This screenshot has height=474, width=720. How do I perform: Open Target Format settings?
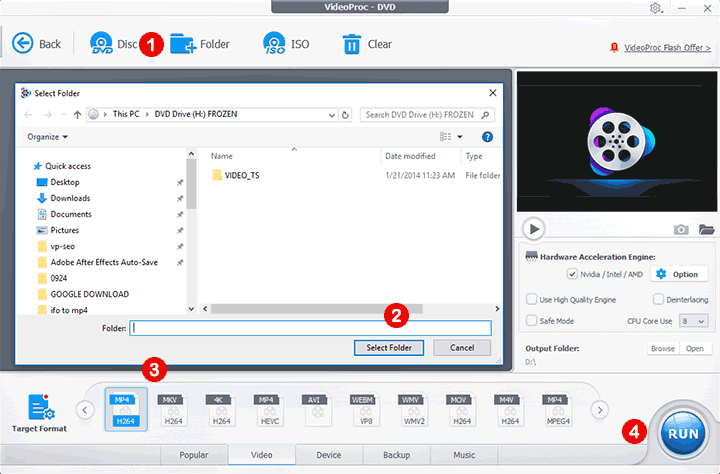tap(39, 413)
